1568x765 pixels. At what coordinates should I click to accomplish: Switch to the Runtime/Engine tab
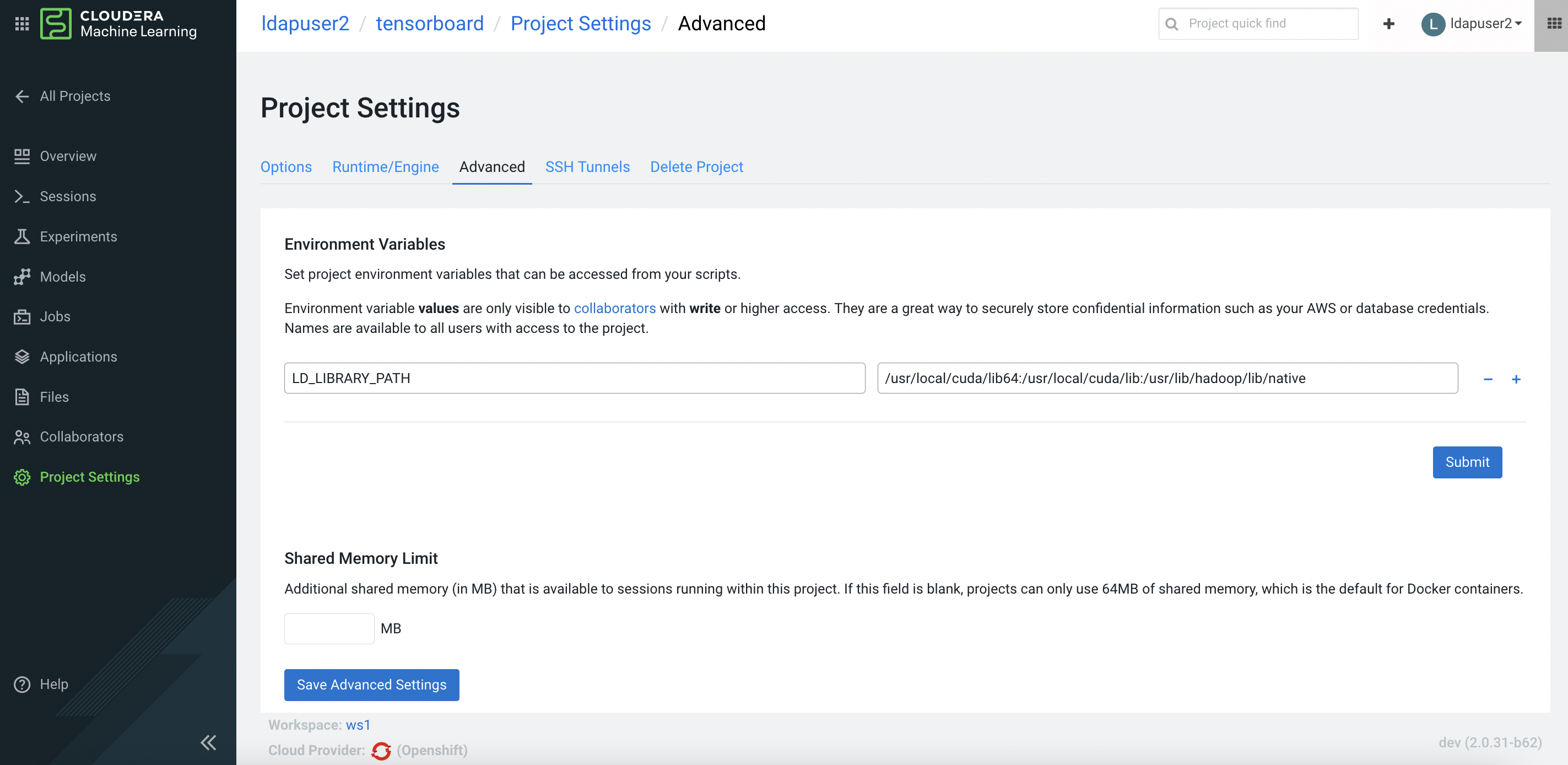point(385,167)
